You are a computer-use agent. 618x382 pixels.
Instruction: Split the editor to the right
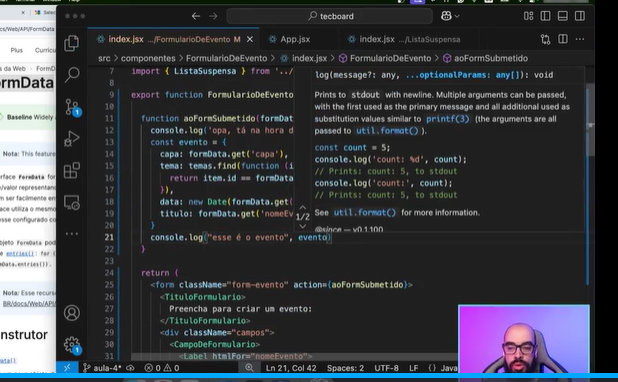(563, 39)
